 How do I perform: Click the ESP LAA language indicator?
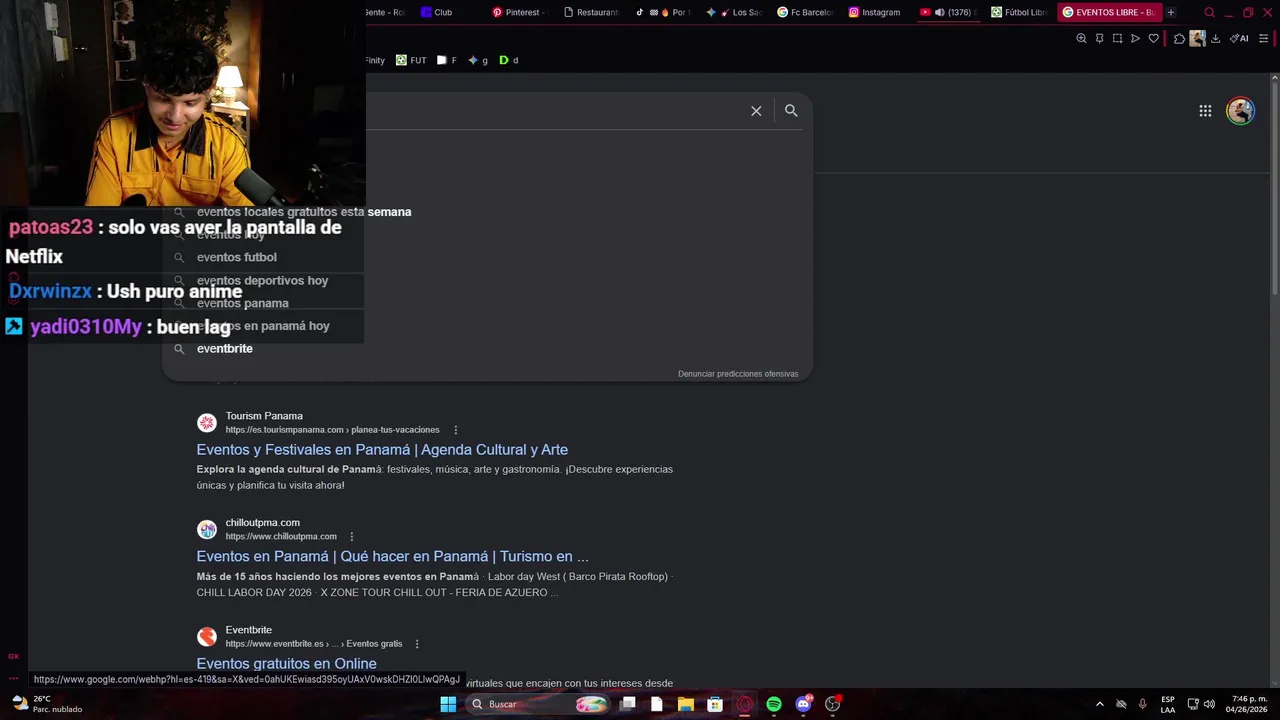coord(1168,704)
